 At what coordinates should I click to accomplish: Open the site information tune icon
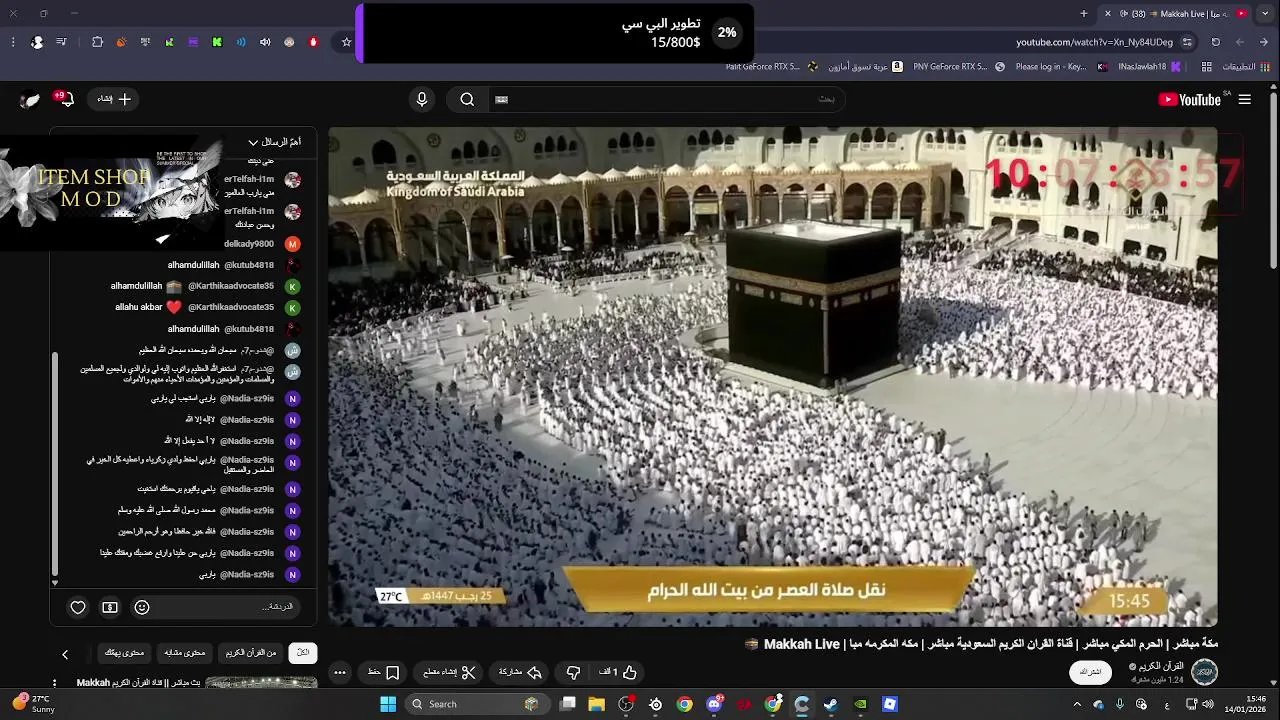click(x=1187, y=42)
